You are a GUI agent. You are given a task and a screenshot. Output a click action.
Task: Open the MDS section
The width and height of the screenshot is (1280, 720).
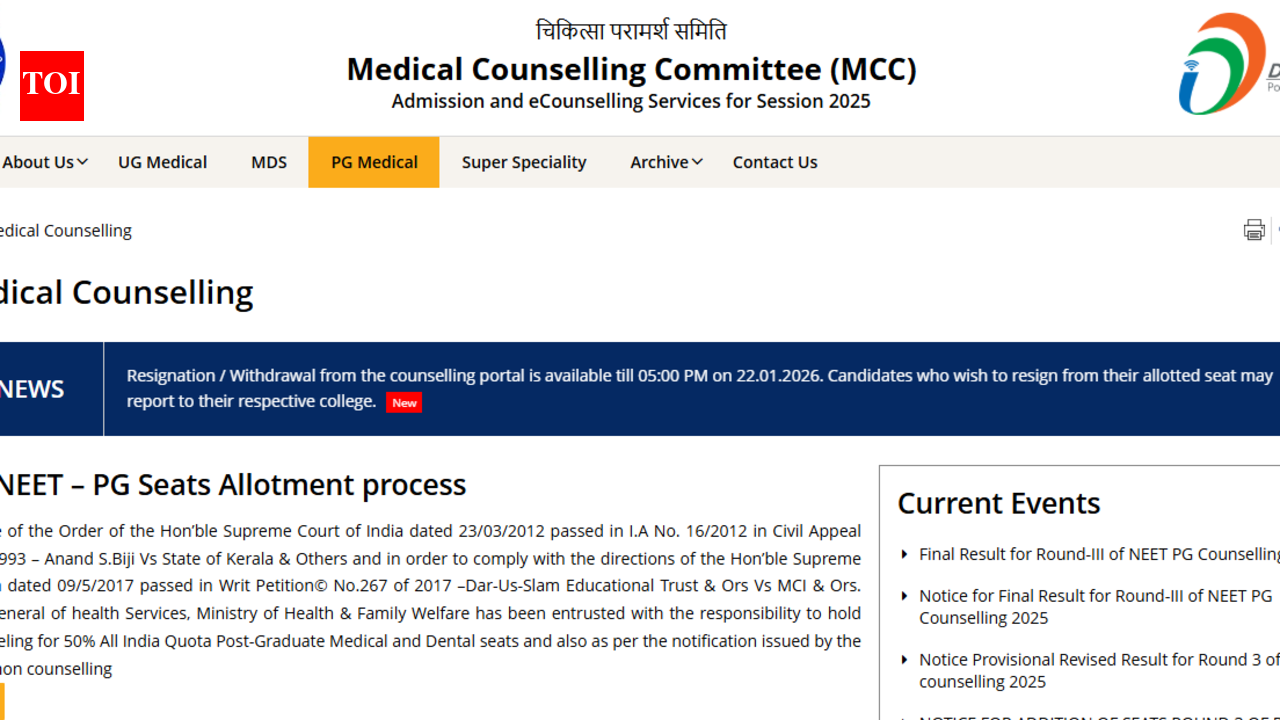pyautogui.click(x=269, y=162)
